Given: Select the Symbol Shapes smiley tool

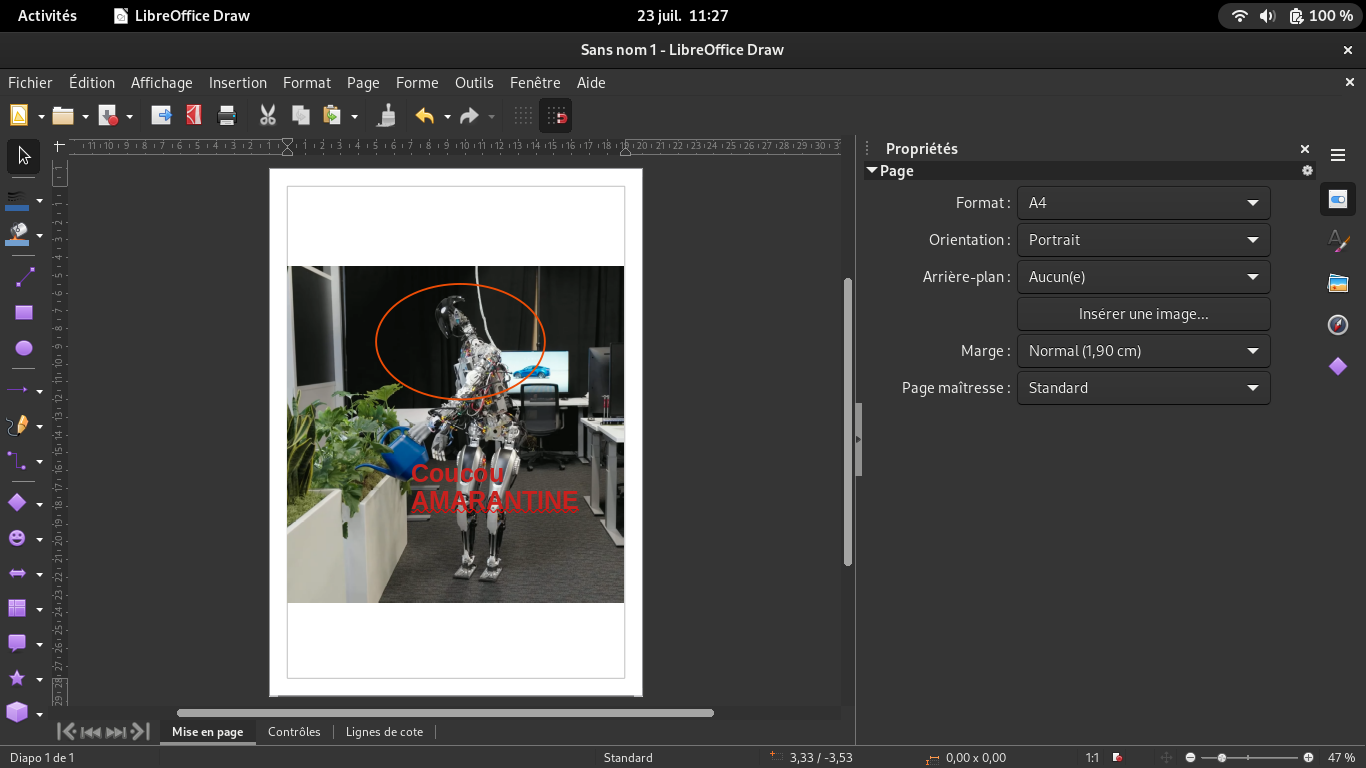Looking at the screenshot, I should click(x=18, y=538).
